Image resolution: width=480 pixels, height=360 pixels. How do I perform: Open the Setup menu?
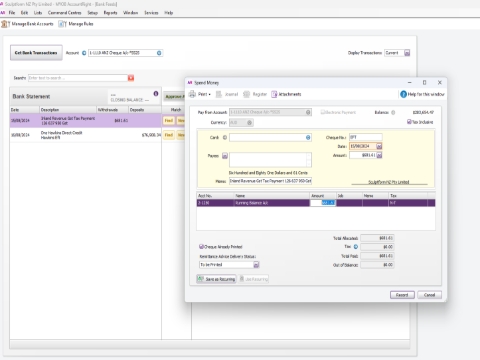coord(92,13)
